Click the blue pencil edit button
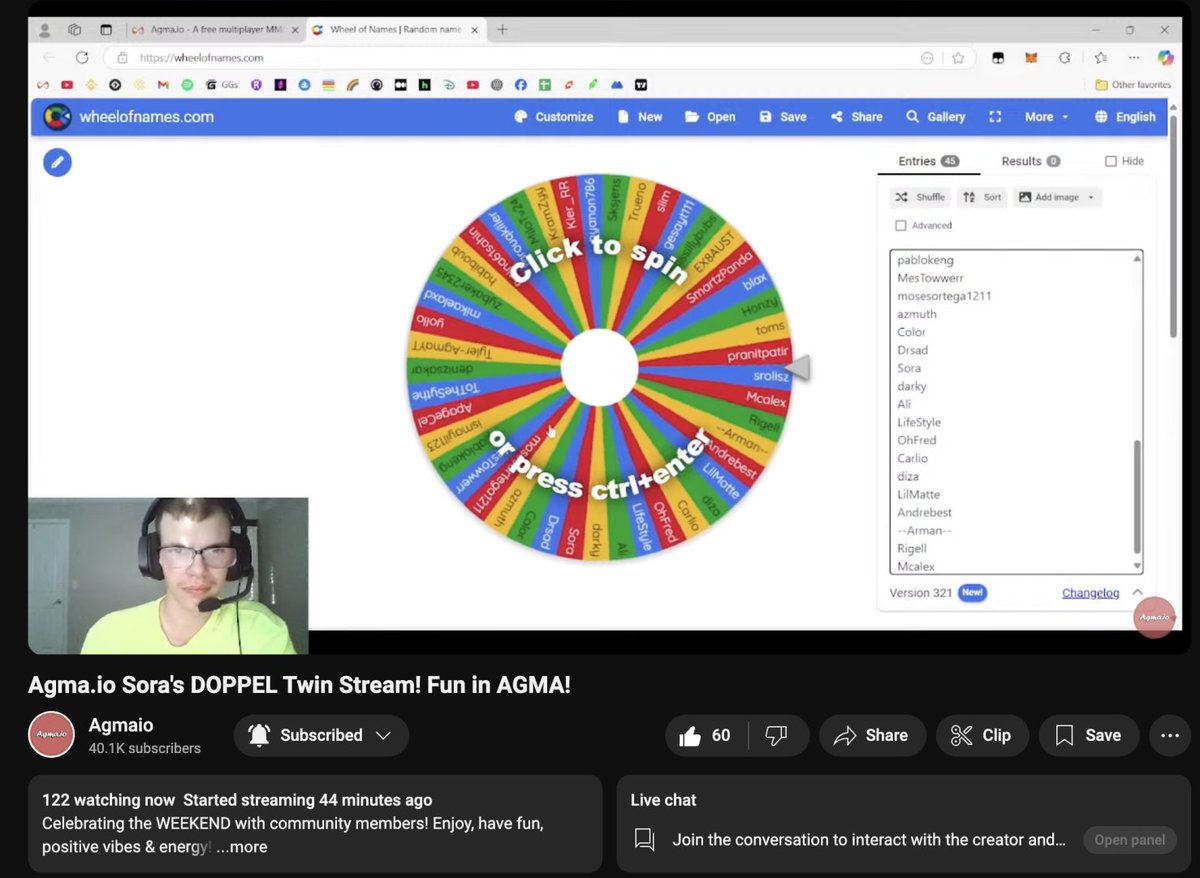 57,161
